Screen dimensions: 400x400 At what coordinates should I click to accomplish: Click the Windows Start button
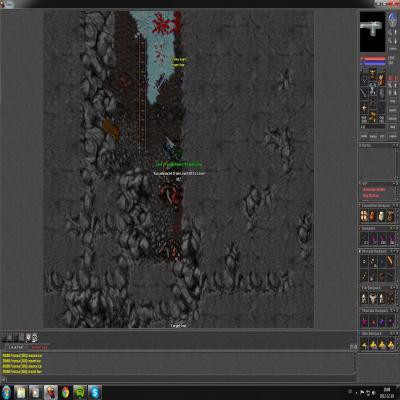pos(6,392)
